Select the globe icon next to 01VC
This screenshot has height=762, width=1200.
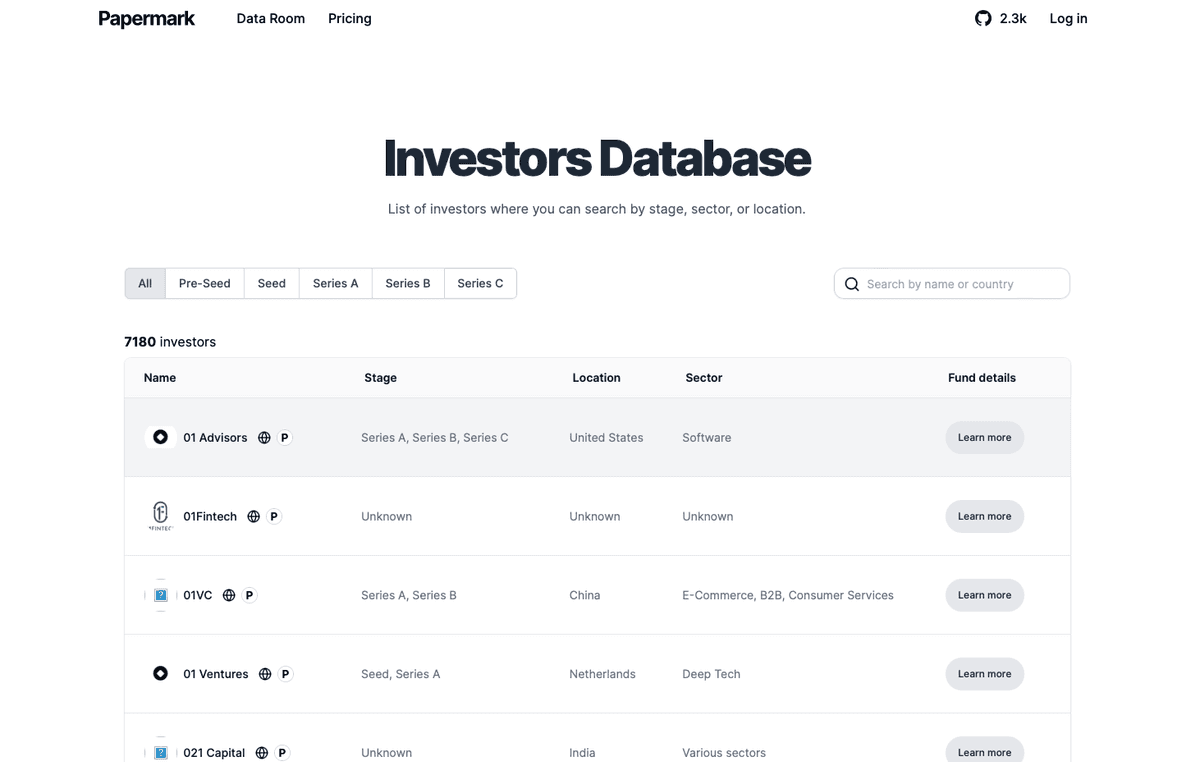(228, 594)
